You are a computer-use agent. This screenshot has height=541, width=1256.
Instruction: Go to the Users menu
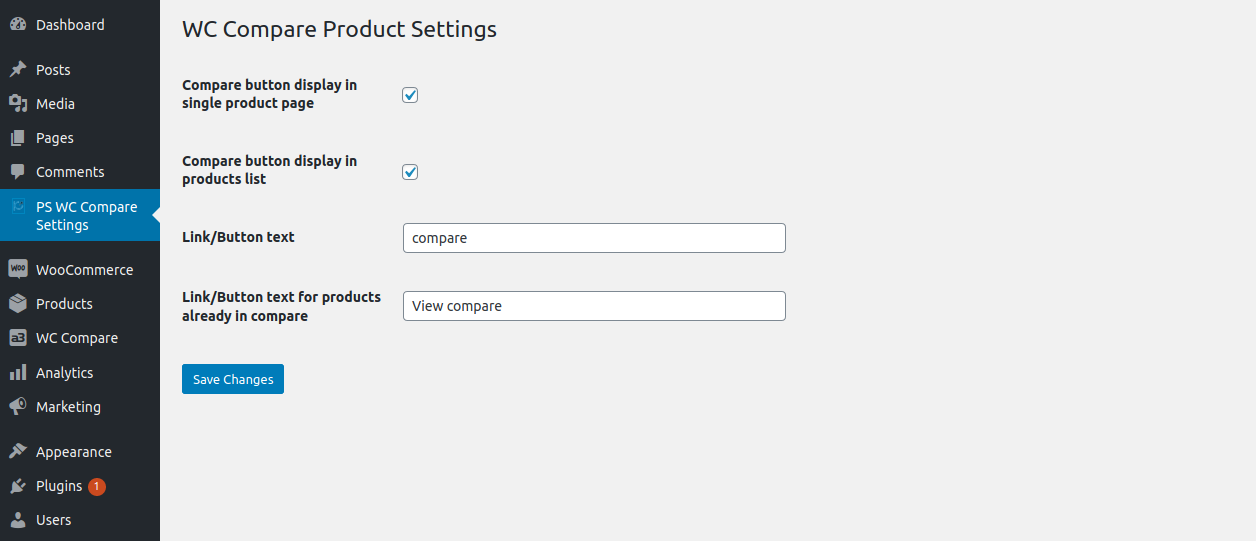(53, 520)
